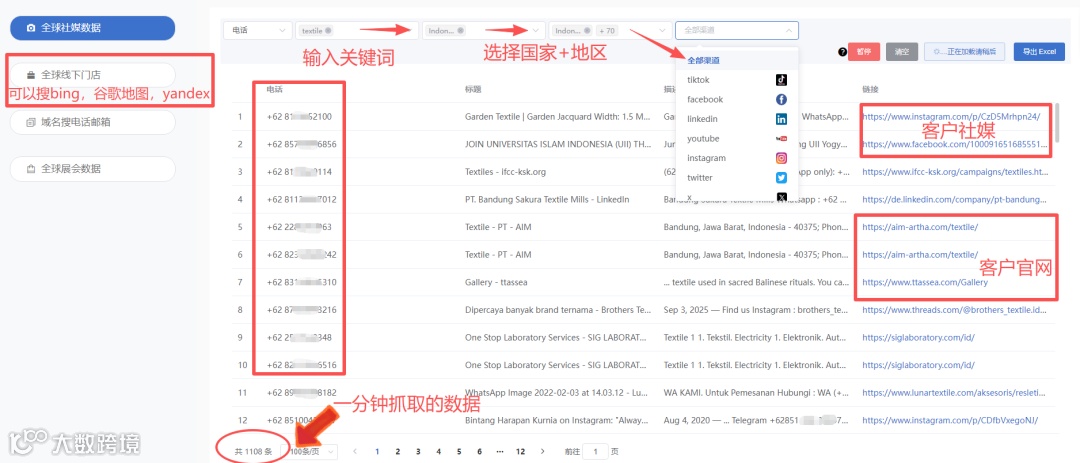This screenshot has height=463, width=1080.
Task: Select title 'PT. Bandung Sakura Textile Mills'
Action: [x=548, y=199]
